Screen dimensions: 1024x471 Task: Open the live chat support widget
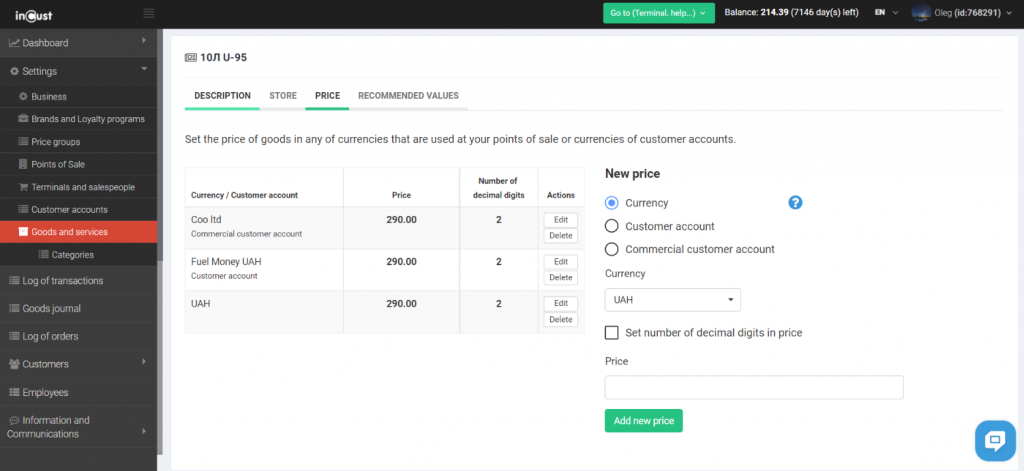coord(995,440)
